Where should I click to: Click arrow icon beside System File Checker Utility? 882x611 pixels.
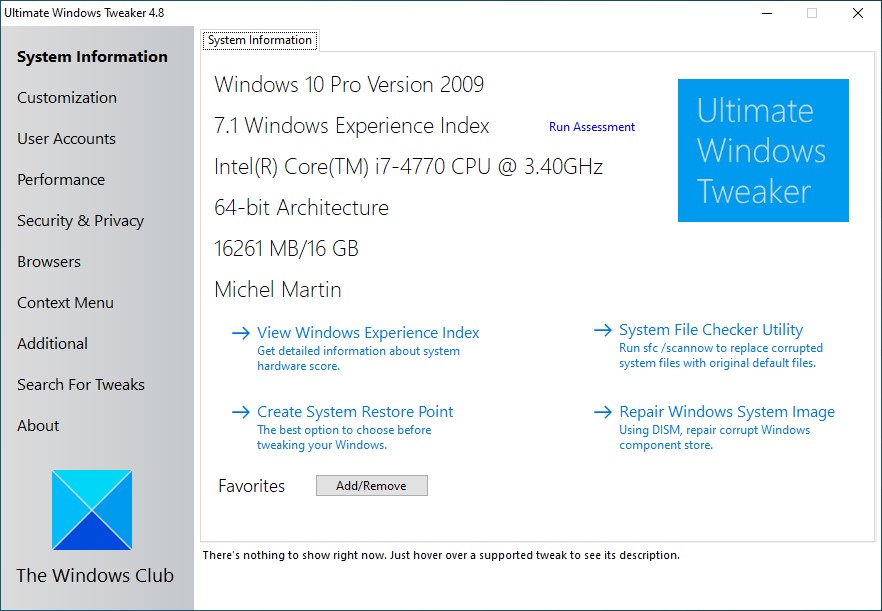point(602,330)
